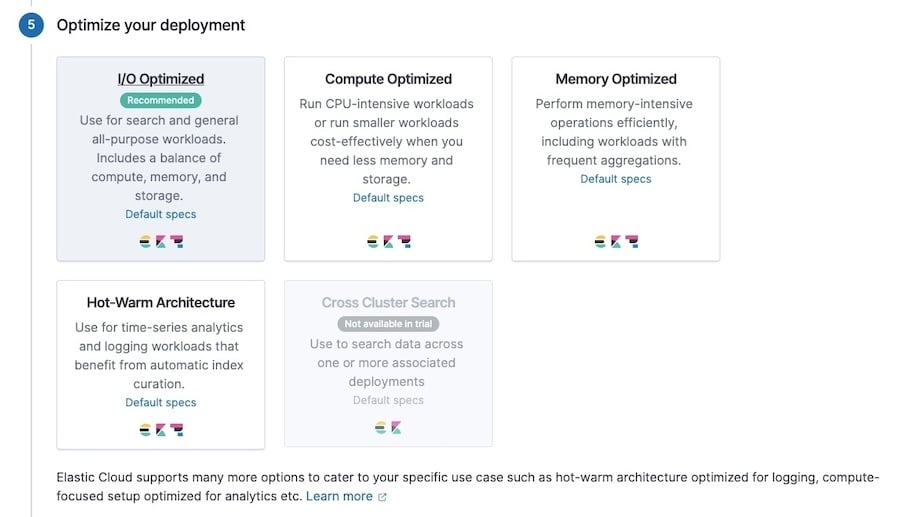
Task: Click the Elasticsearch icon in Compute Optimized card
Action: pos(373,241)
